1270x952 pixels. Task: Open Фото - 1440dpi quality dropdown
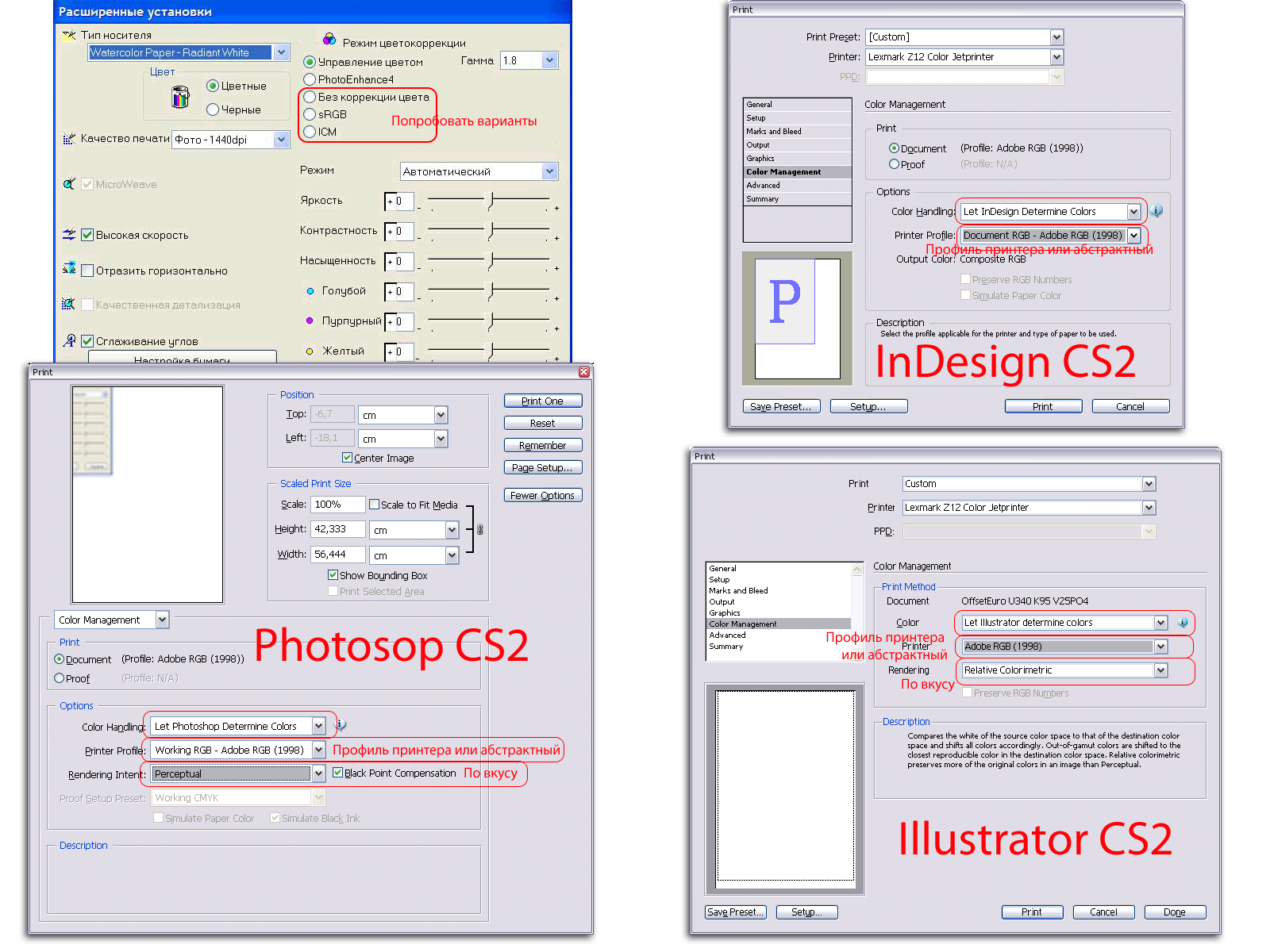tap(281, 140)
